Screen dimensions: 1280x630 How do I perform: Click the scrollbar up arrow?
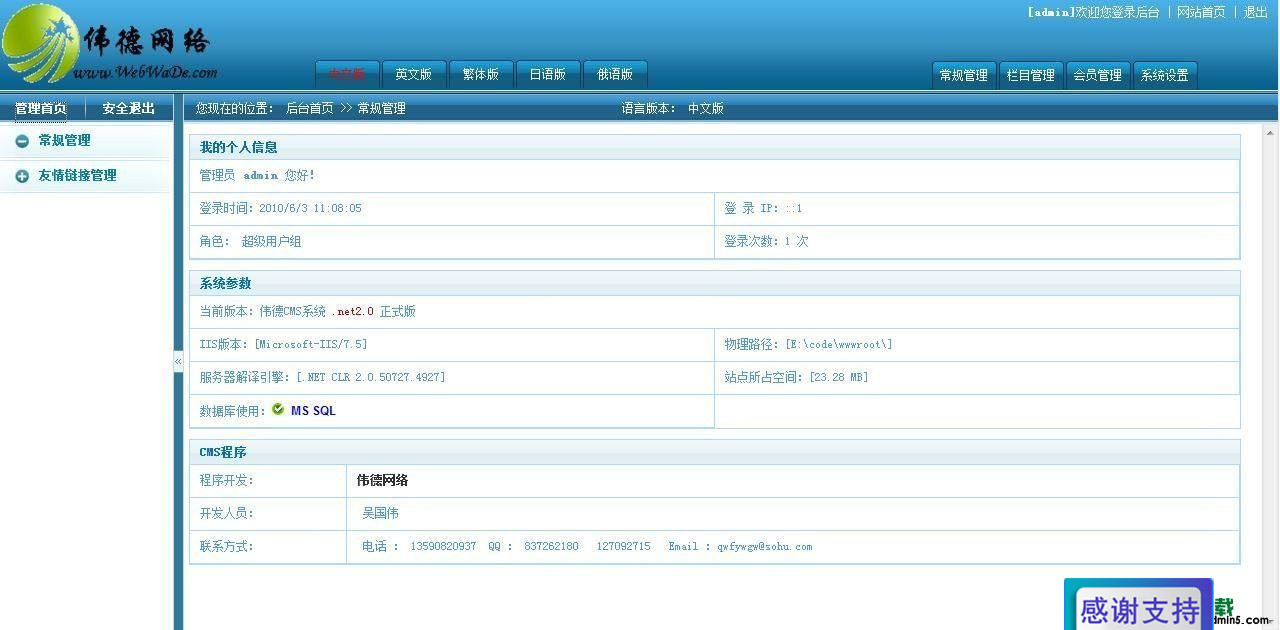[1270, 132]
